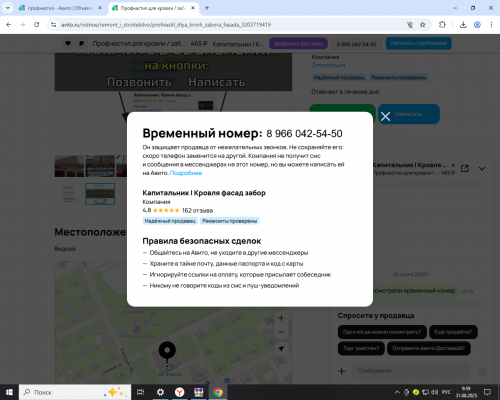Go back in browser history

pos(9,25)
